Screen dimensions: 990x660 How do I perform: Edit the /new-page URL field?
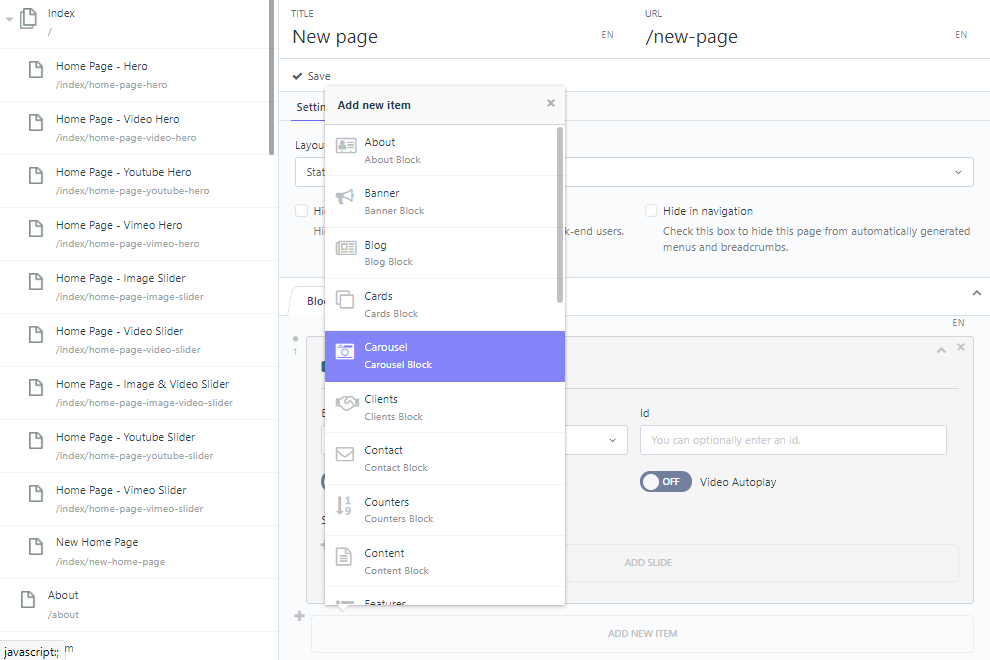[796, 37]
